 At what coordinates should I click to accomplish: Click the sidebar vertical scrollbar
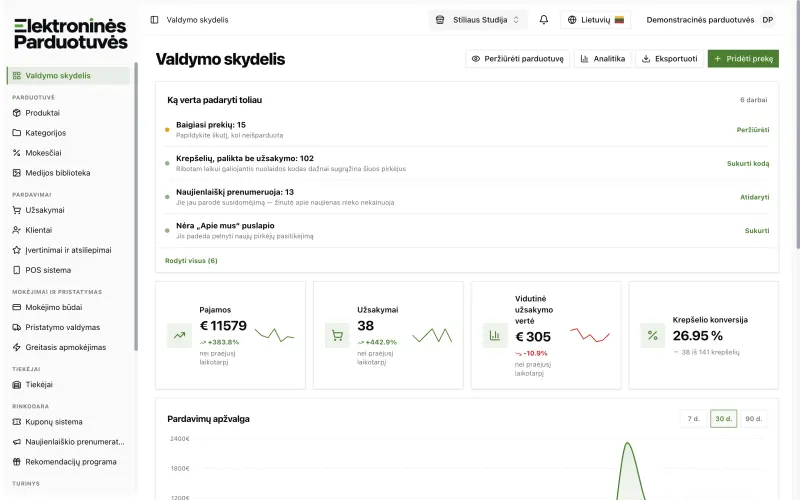click(x=136, y=207)
